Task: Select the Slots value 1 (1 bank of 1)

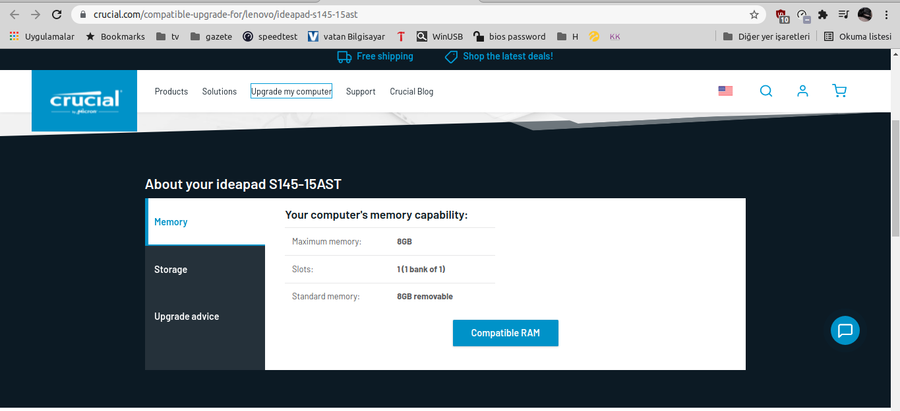Action: pyautogui.click(x=421, y=269)
